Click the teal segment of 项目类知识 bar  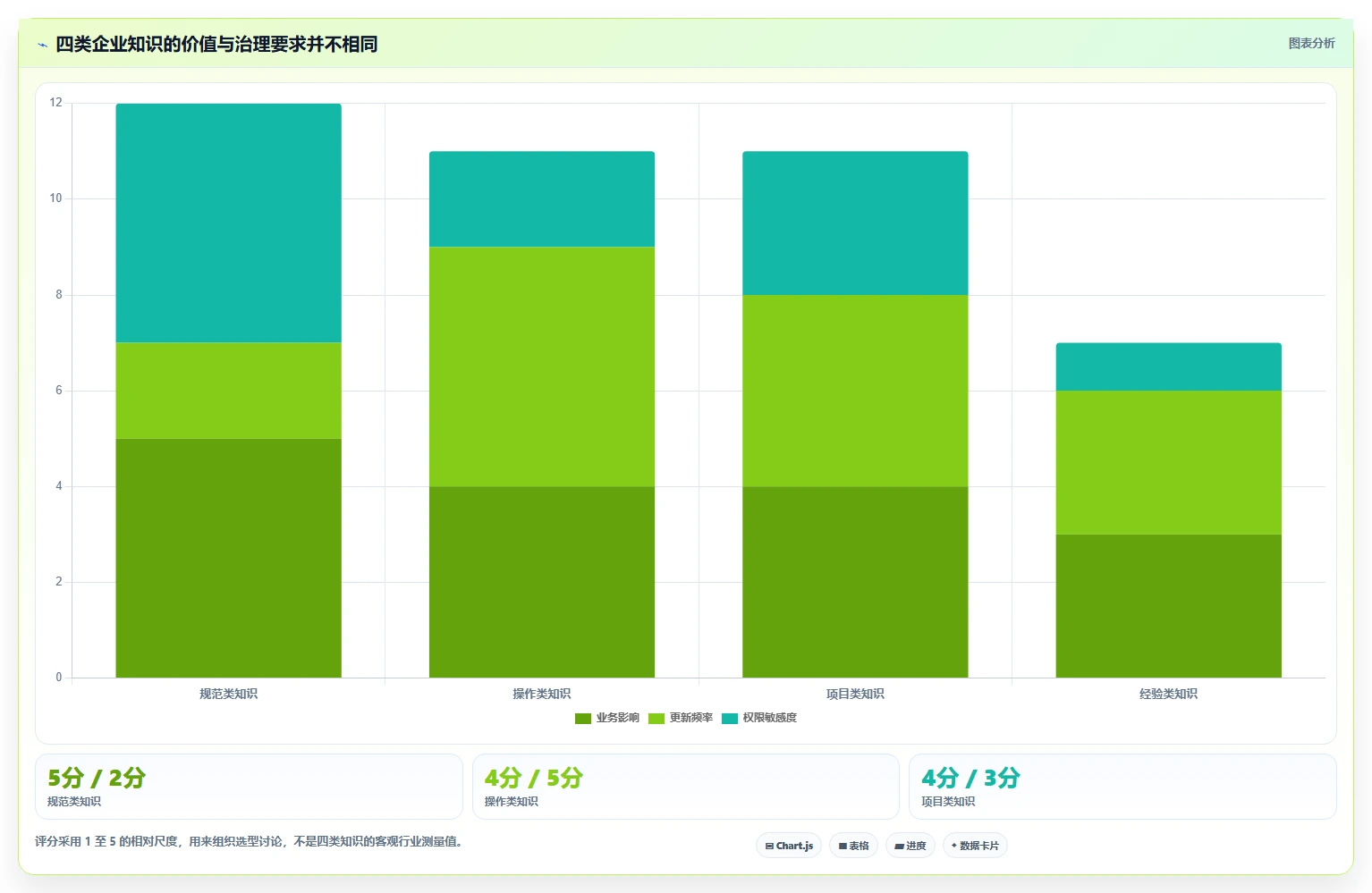[855, 223]
